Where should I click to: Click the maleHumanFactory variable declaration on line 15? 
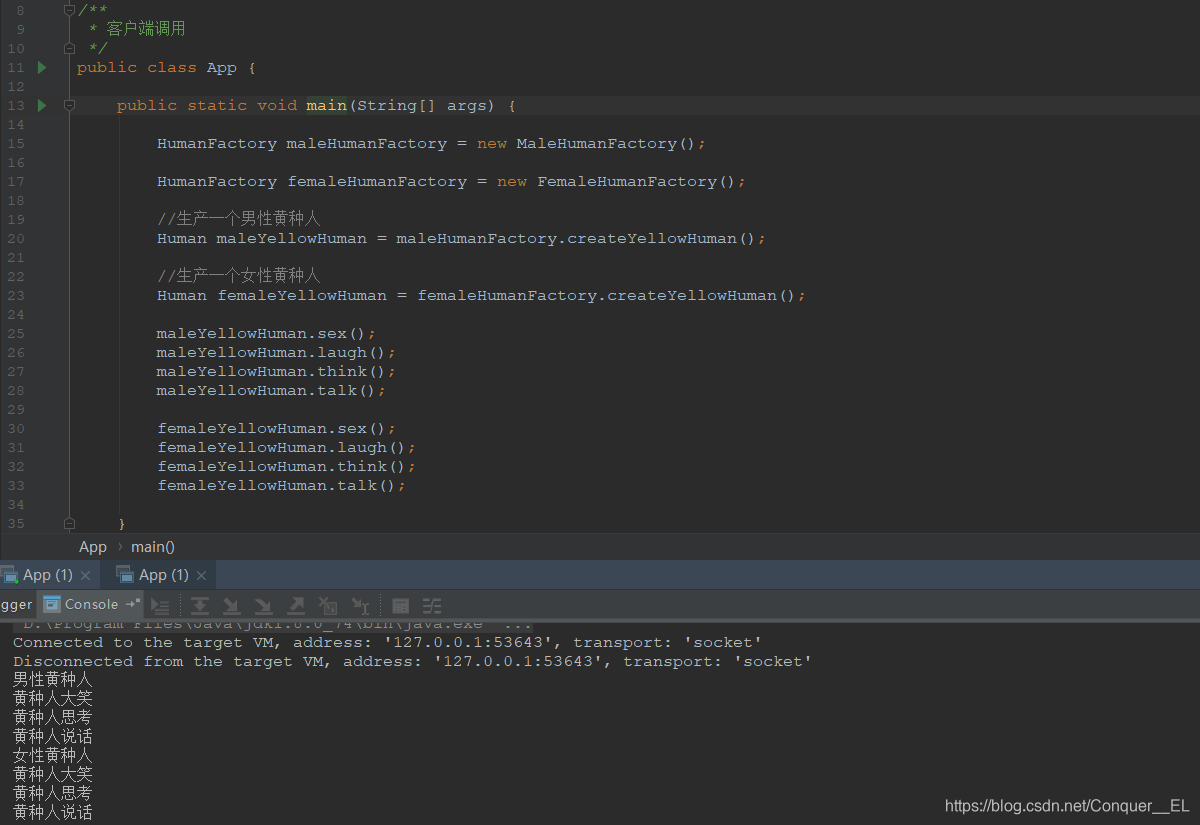pos(366,143)
